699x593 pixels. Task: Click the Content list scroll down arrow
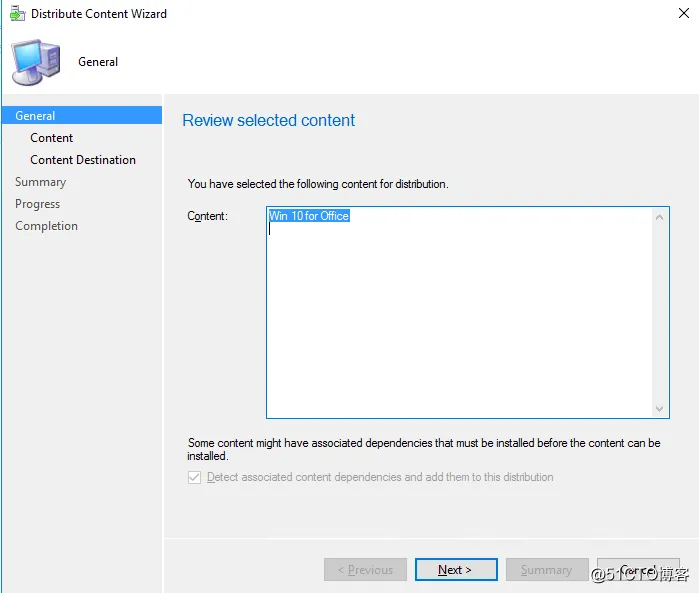[x=659, y=408]
